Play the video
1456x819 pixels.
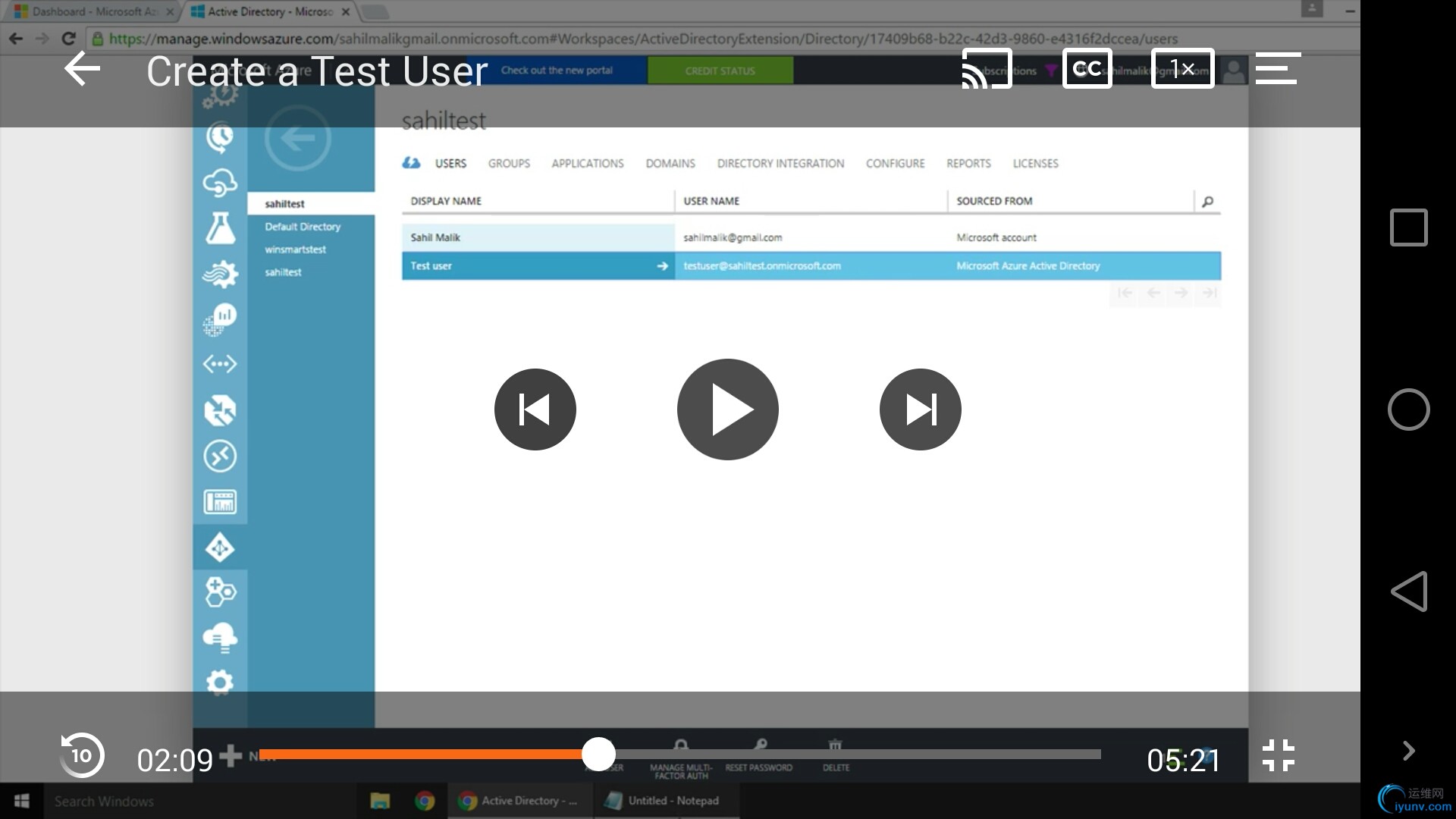tap(728, 409)
